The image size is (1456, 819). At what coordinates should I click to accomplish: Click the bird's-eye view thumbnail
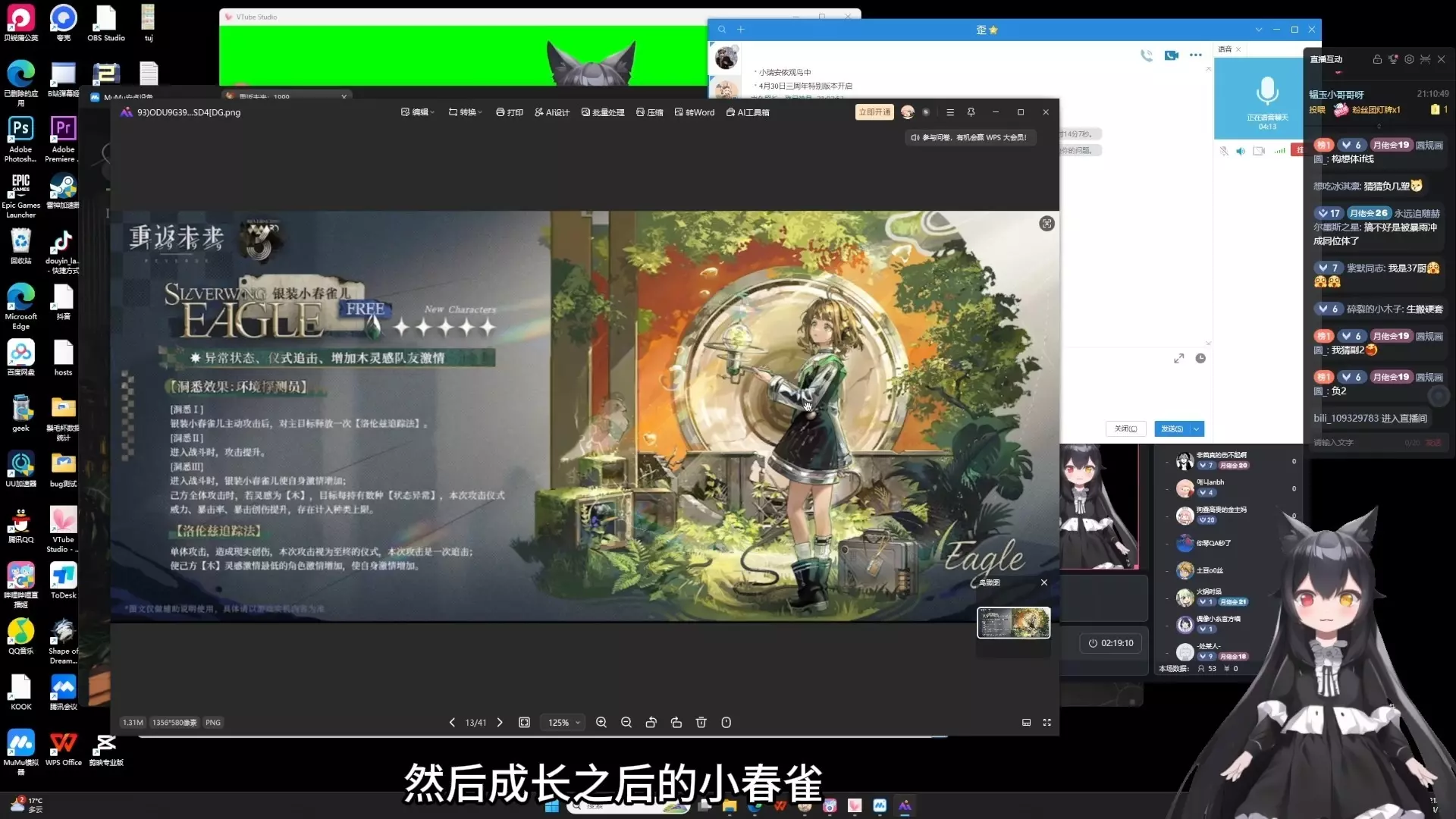(x=1014, y=623)
